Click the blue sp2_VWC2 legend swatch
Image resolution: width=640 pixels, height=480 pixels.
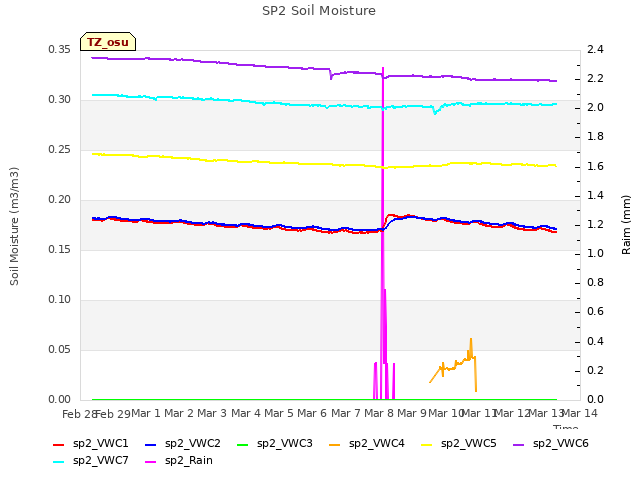151,445
